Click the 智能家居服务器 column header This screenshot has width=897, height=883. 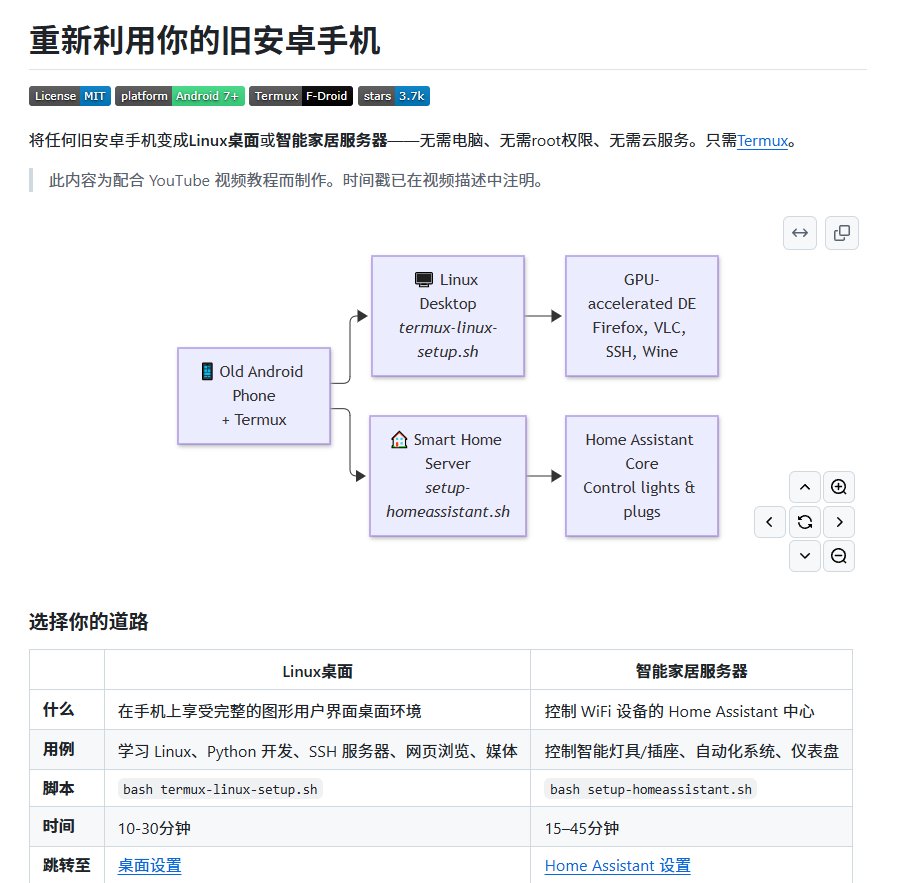[x=691, y=671]
